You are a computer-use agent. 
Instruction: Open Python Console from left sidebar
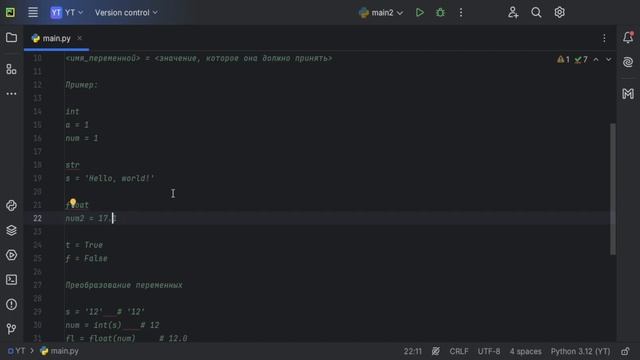pyautogui.click(x=11, y=206)
